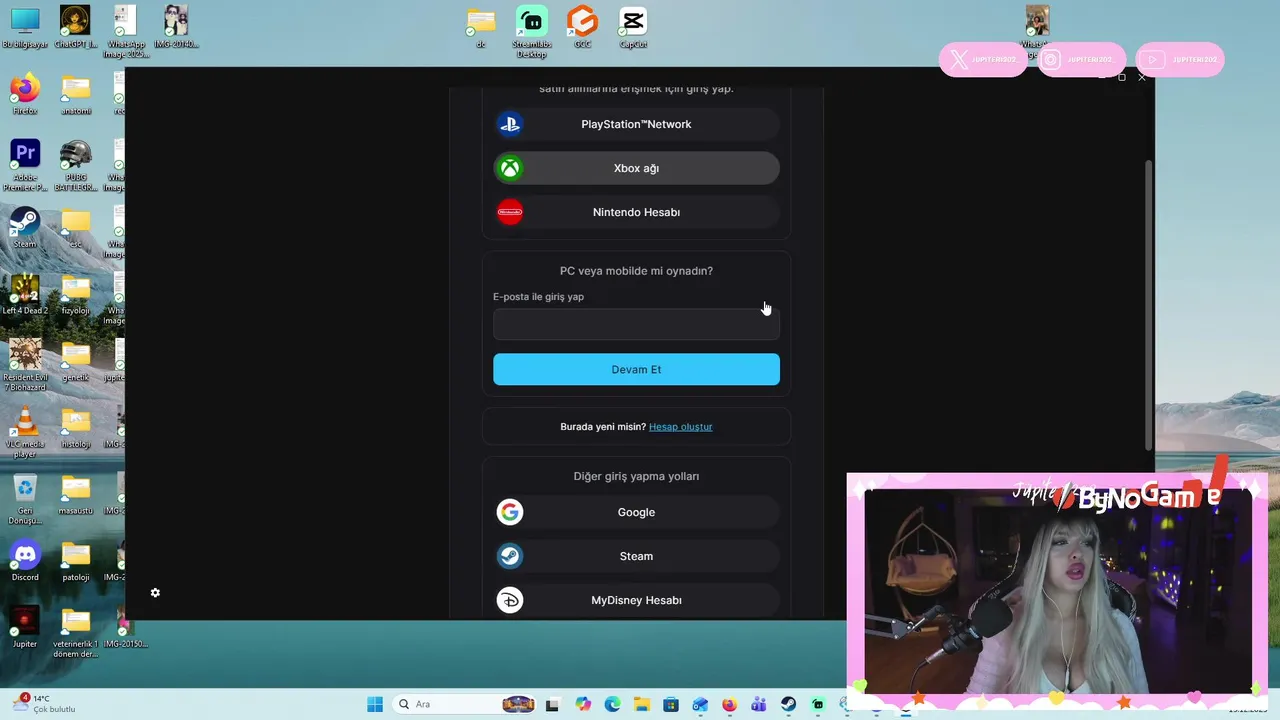
Task: Switch to Streamlabs in taskbar
Action: point(818,704)
